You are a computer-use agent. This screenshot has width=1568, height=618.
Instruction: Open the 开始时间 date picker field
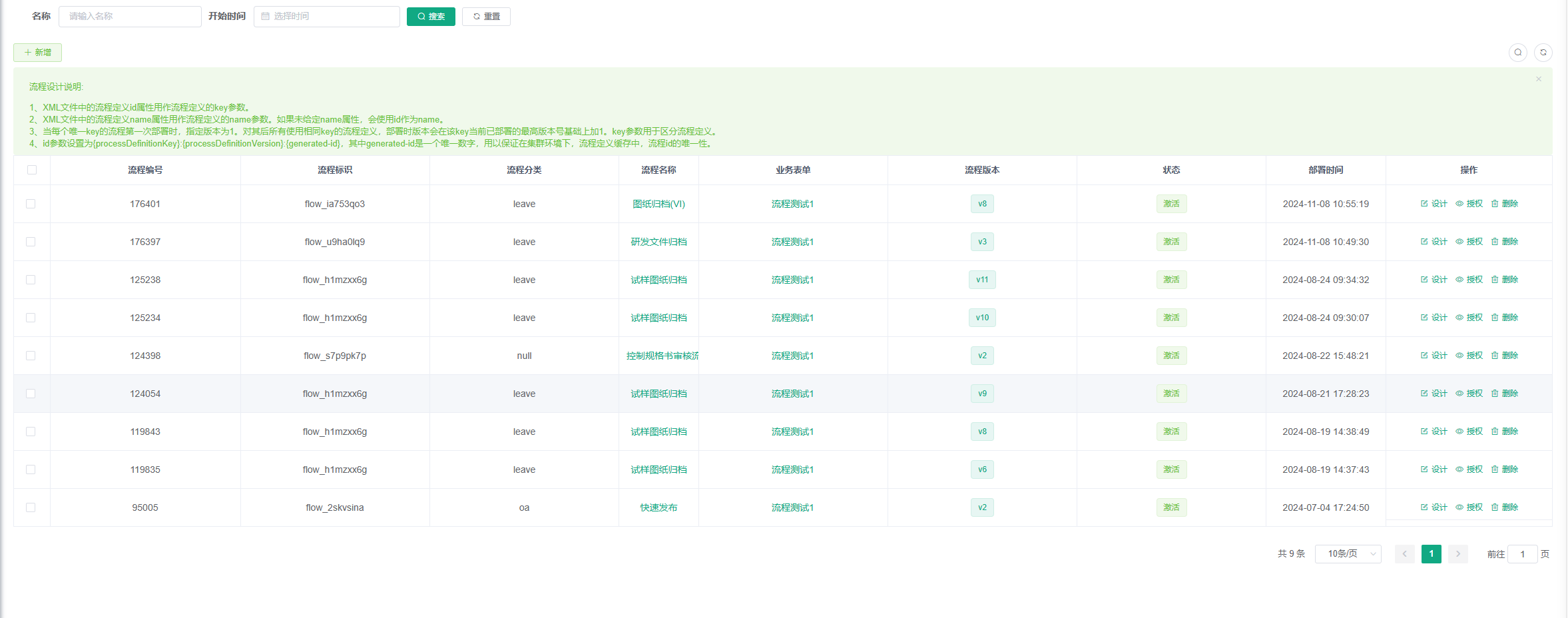tap(326, 17)
